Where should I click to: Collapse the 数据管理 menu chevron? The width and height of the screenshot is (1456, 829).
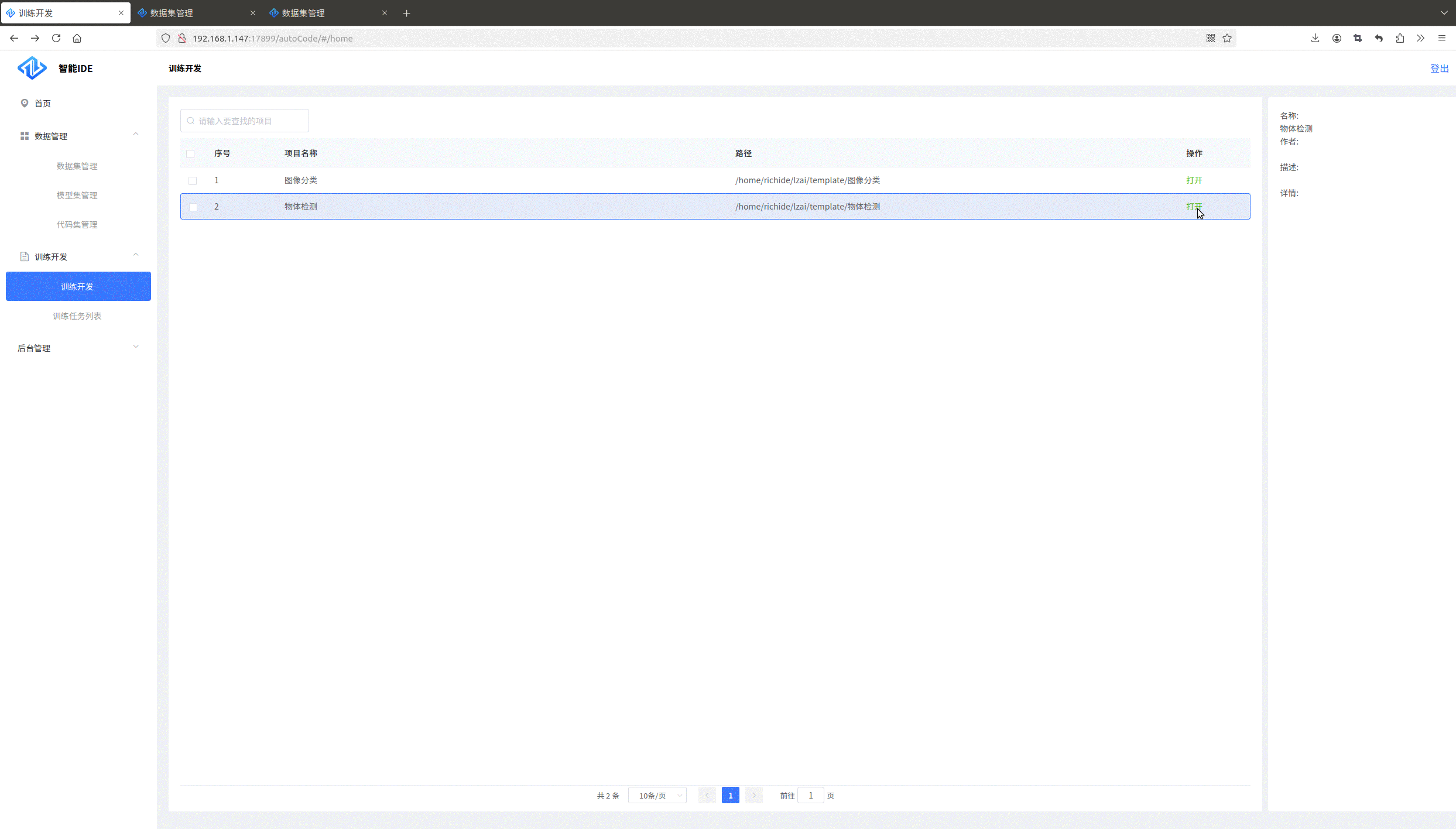pos(136,134)
